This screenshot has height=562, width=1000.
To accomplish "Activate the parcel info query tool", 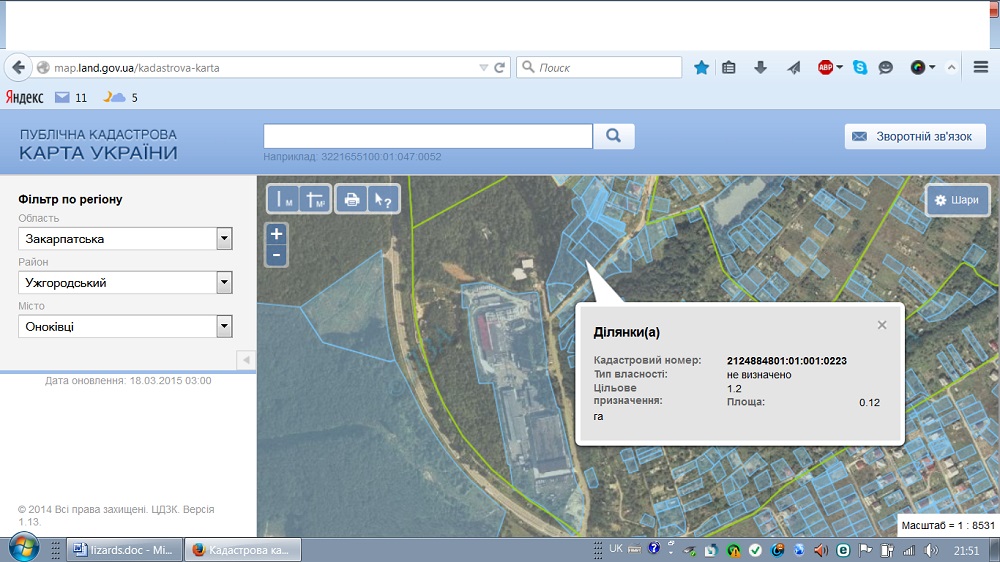I will click(x=383, y=199).
